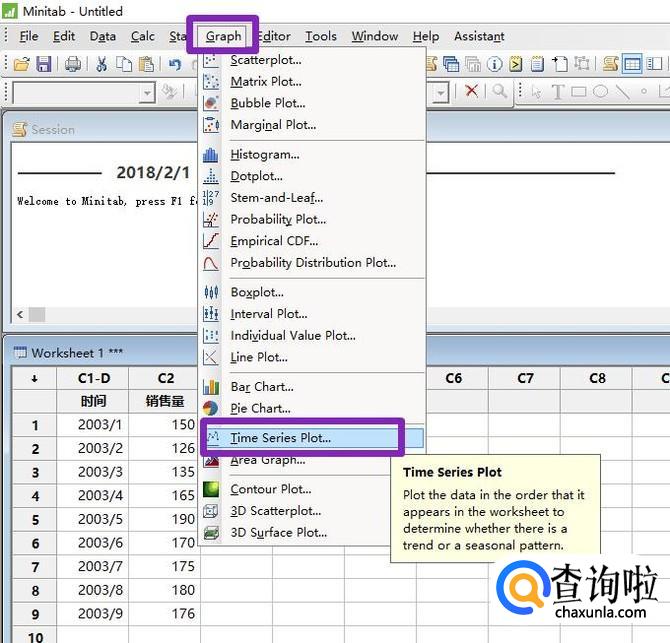Choose Individual Value Plot entry
670x643 pixels.
pyautogui.click(x=312, y=336)
